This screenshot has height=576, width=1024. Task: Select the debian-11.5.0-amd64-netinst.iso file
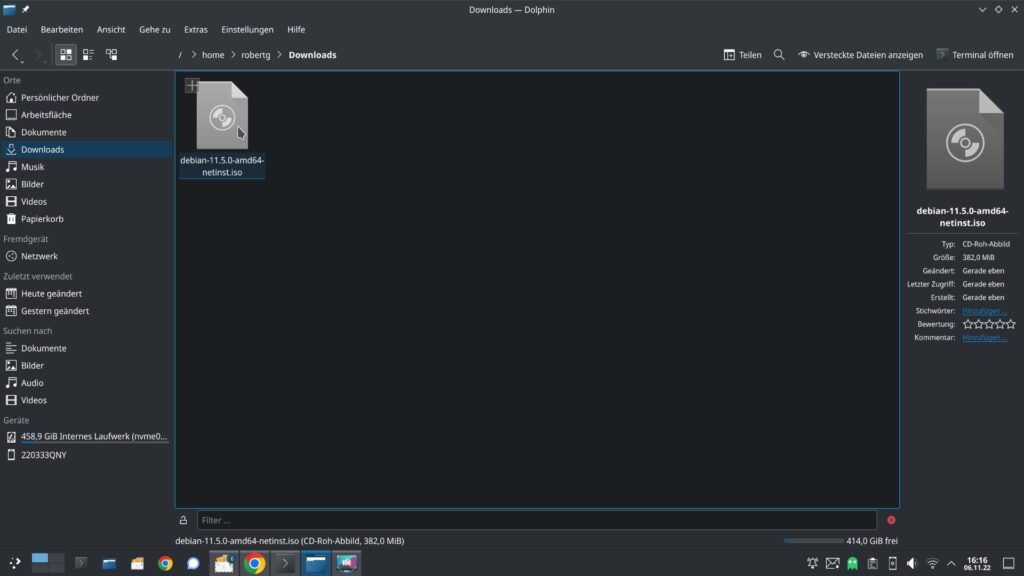(x=222, y=129)
